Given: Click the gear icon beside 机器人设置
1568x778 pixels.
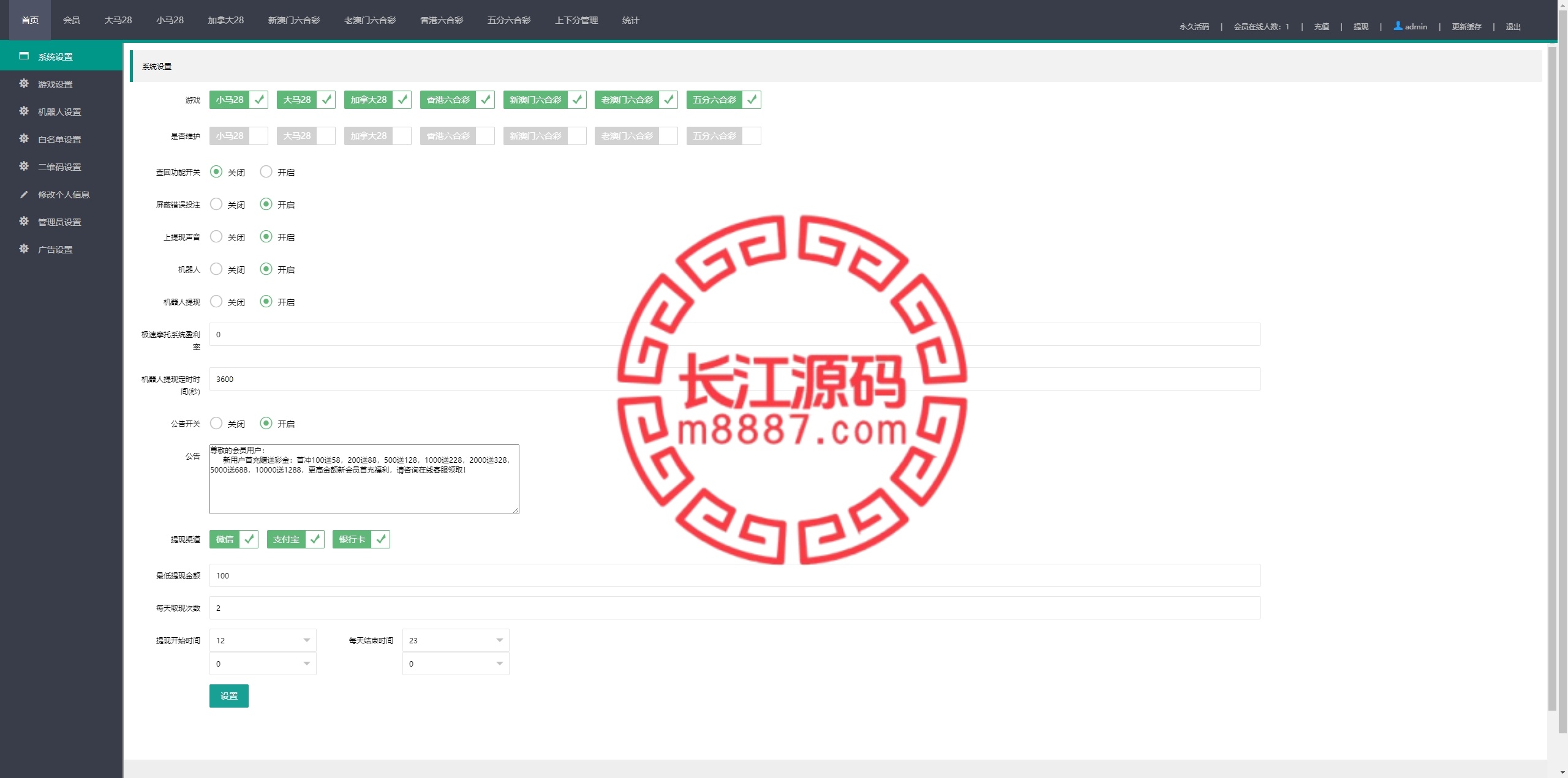Looking at the screenshot, I should (24, 111).
